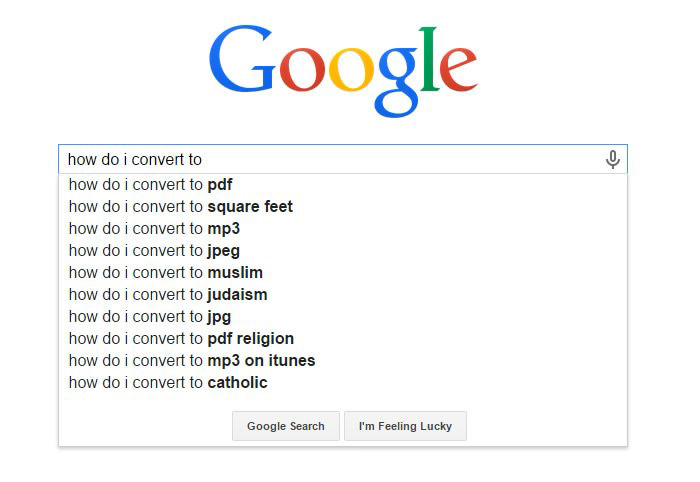
Task: Click the Google logo
Action: pos(343,71)
